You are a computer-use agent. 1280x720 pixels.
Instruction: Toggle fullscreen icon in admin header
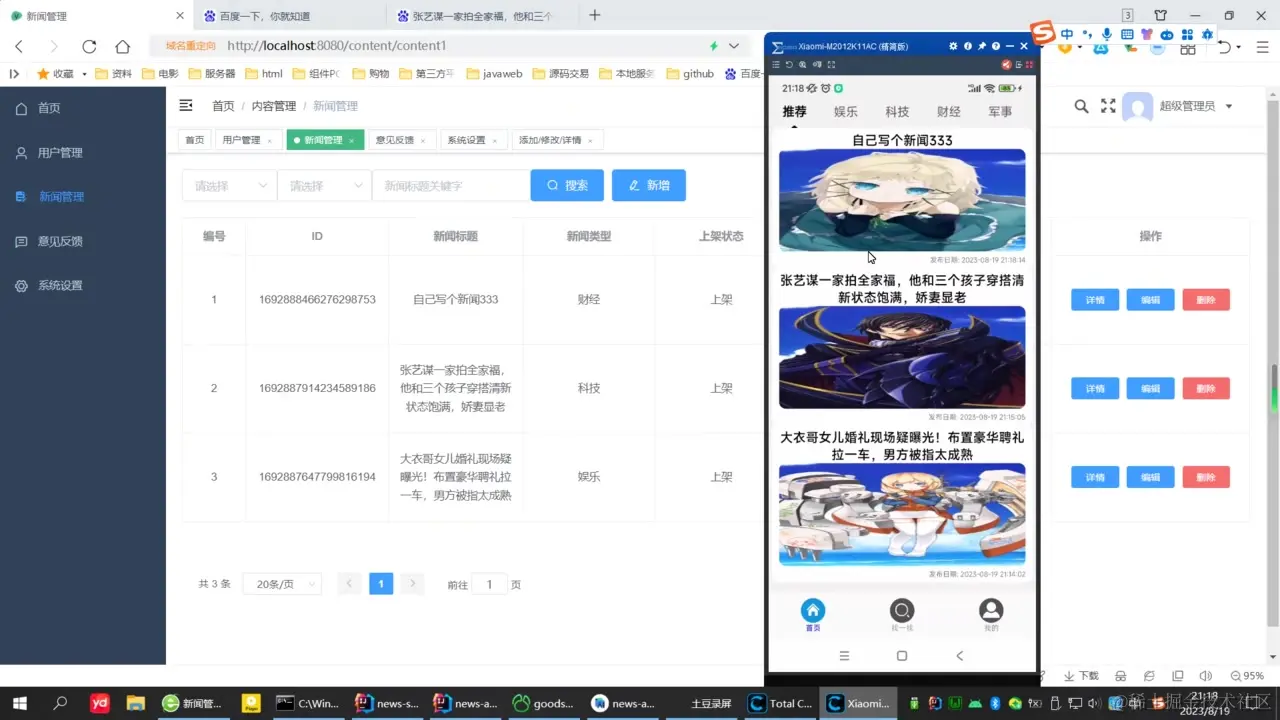coord(1108,106)
